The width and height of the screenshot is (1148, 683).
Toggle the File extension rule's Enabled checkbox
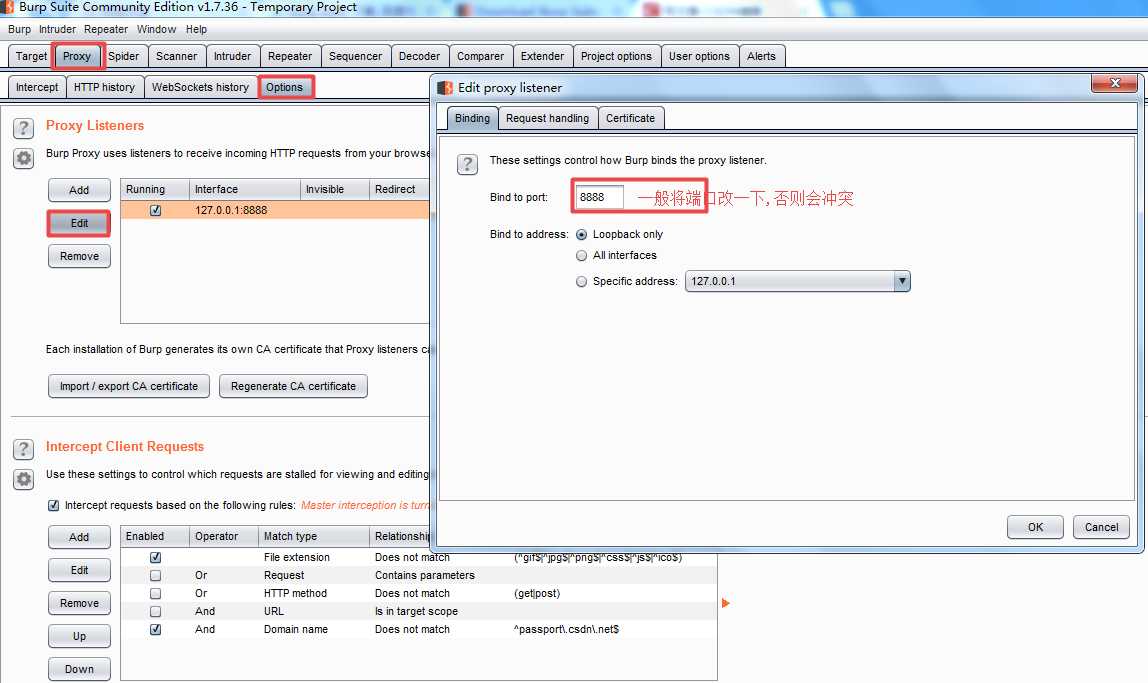[155, 557]
